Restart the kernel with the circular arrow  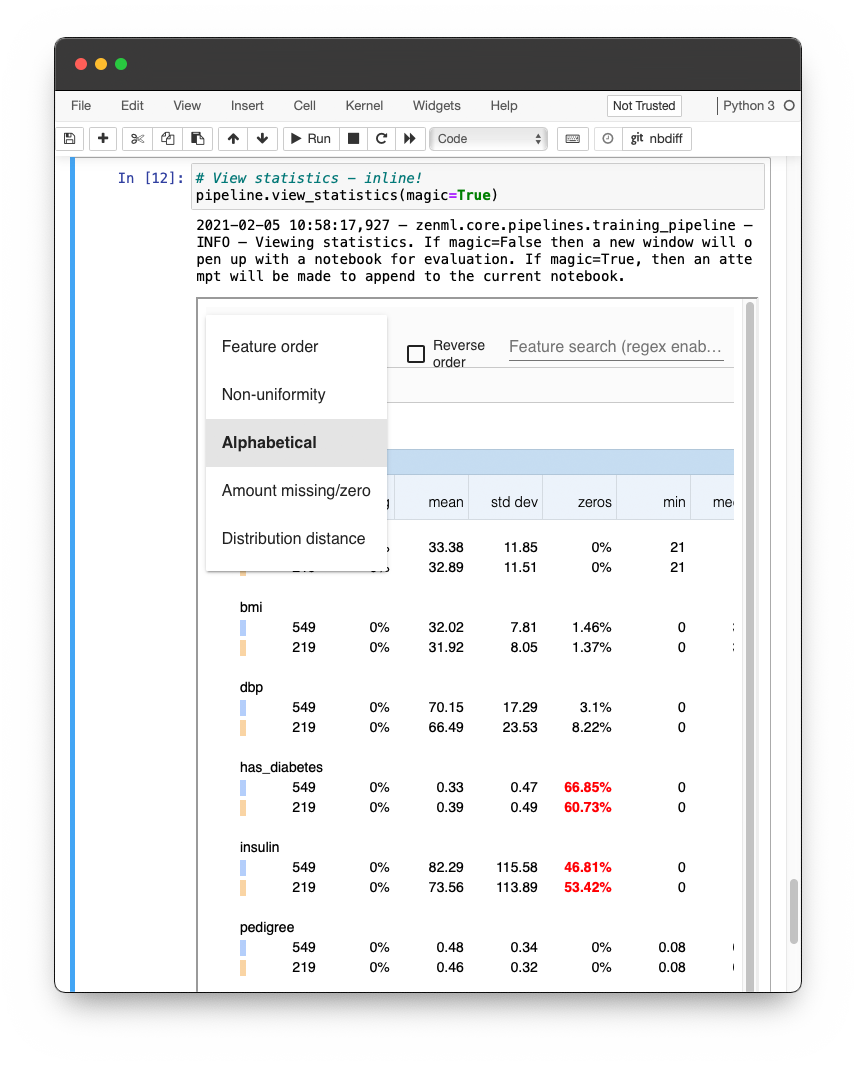[381, 139]
